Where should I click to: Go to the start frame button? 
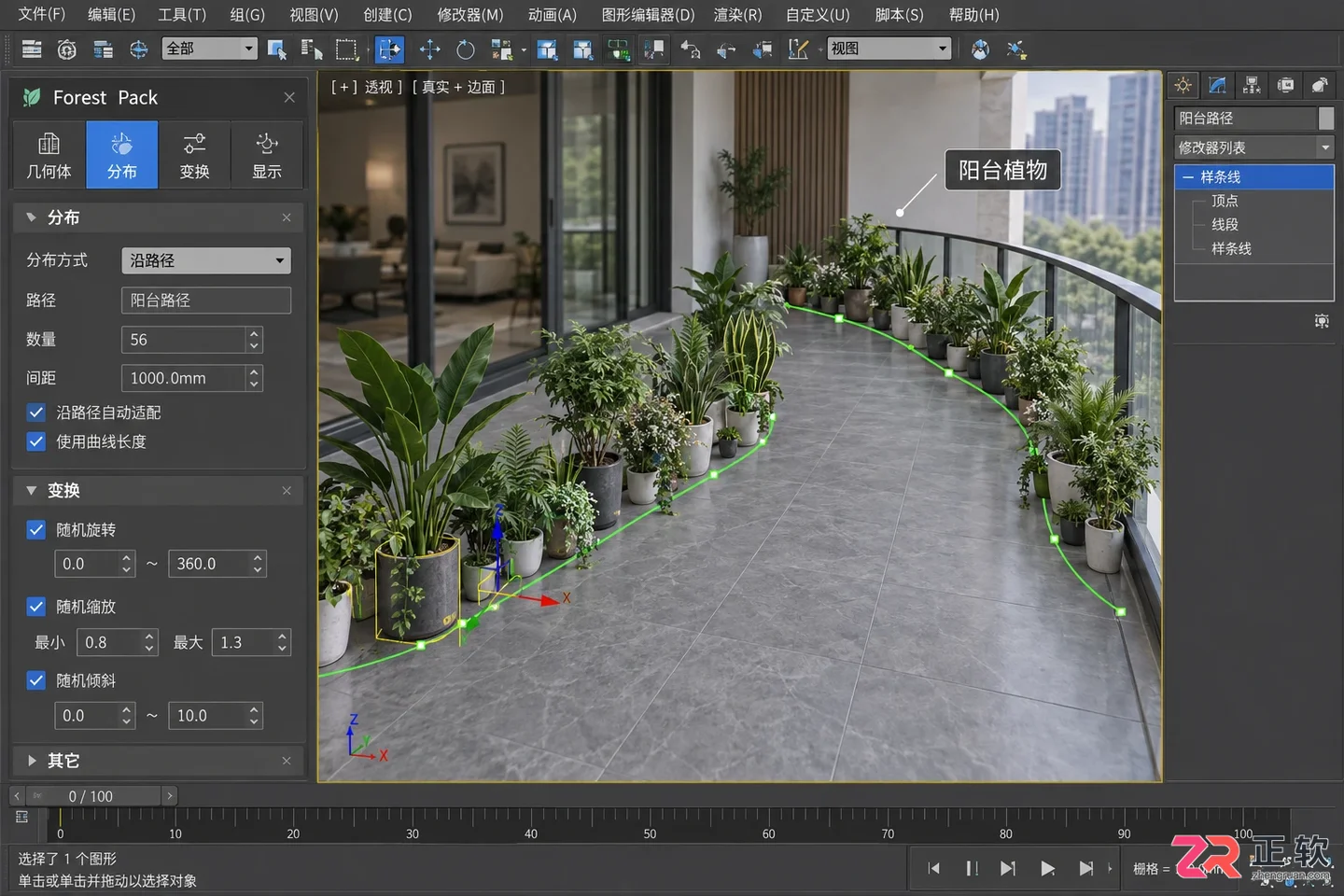[x=933, y=869]
